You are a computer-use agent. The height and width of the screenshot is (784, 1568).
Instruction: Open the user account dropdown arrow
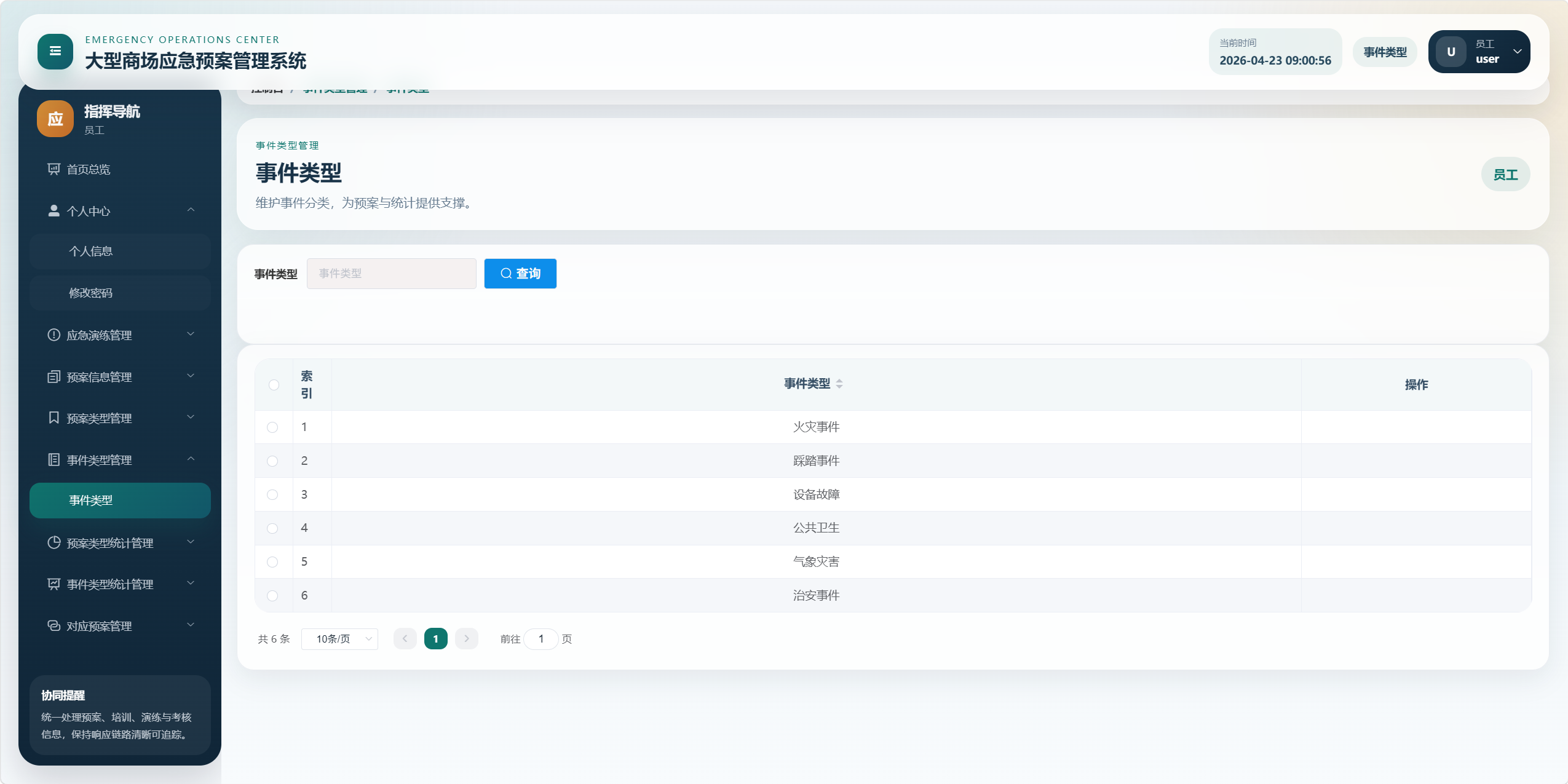point(1517,52)
